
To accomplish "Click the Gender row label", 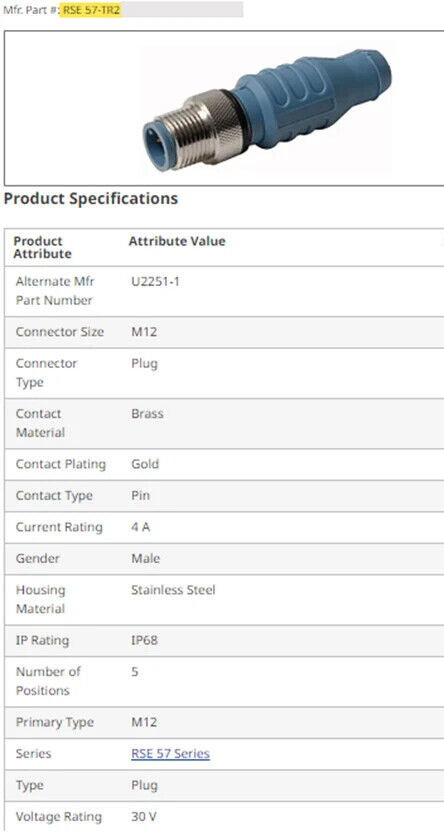I will pos(38,559).
